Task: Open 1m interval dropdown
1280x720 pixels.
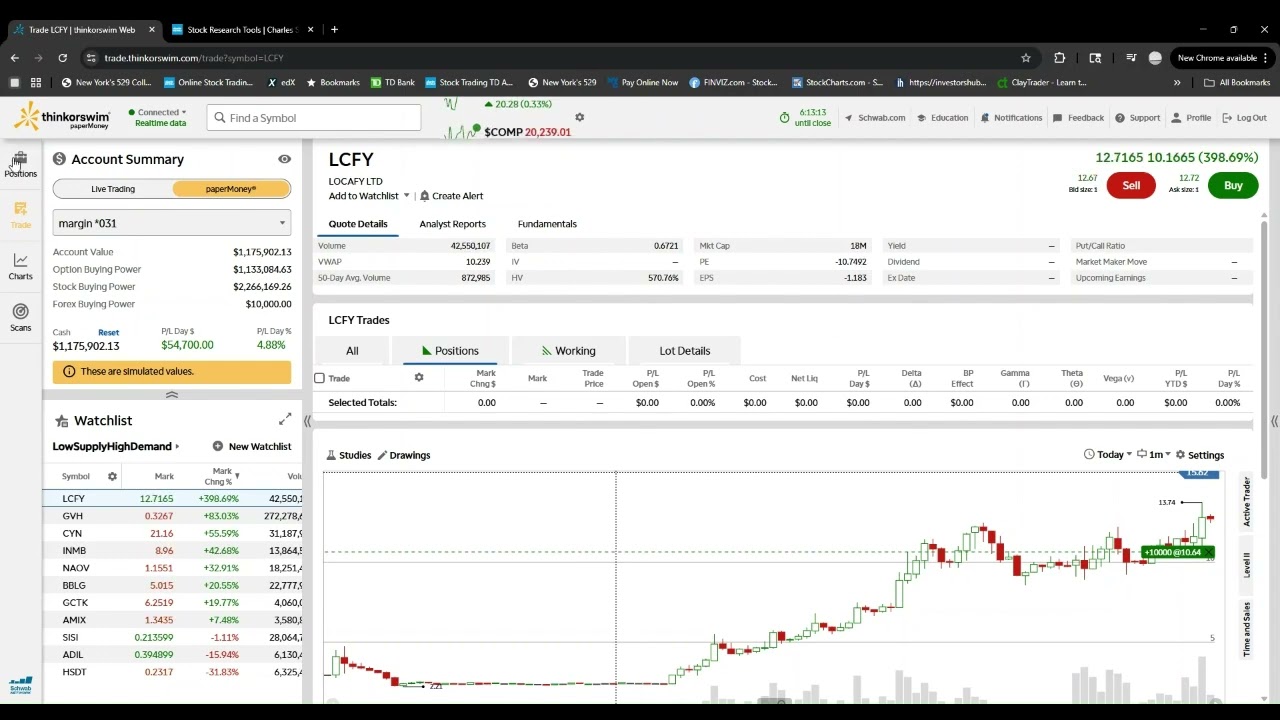Action: point(1154,455)
